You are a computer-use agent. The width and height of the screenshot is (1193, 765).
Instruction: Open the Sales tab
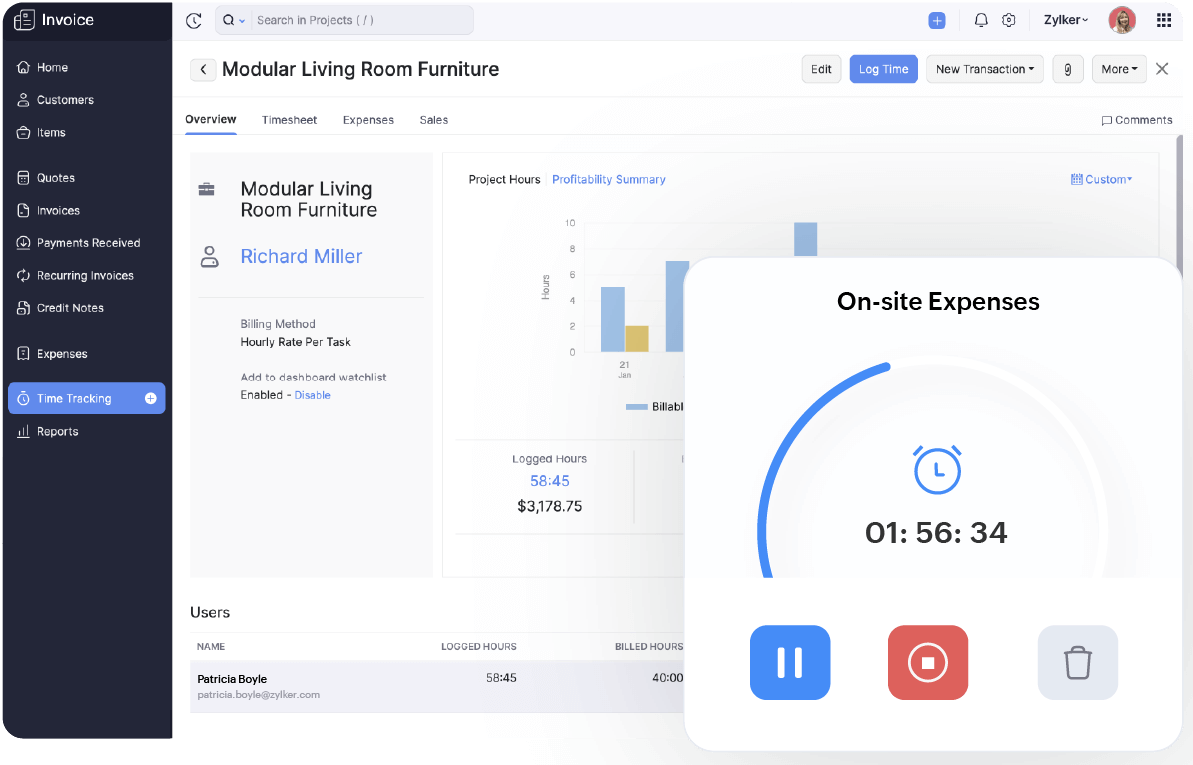coord(433,119)
